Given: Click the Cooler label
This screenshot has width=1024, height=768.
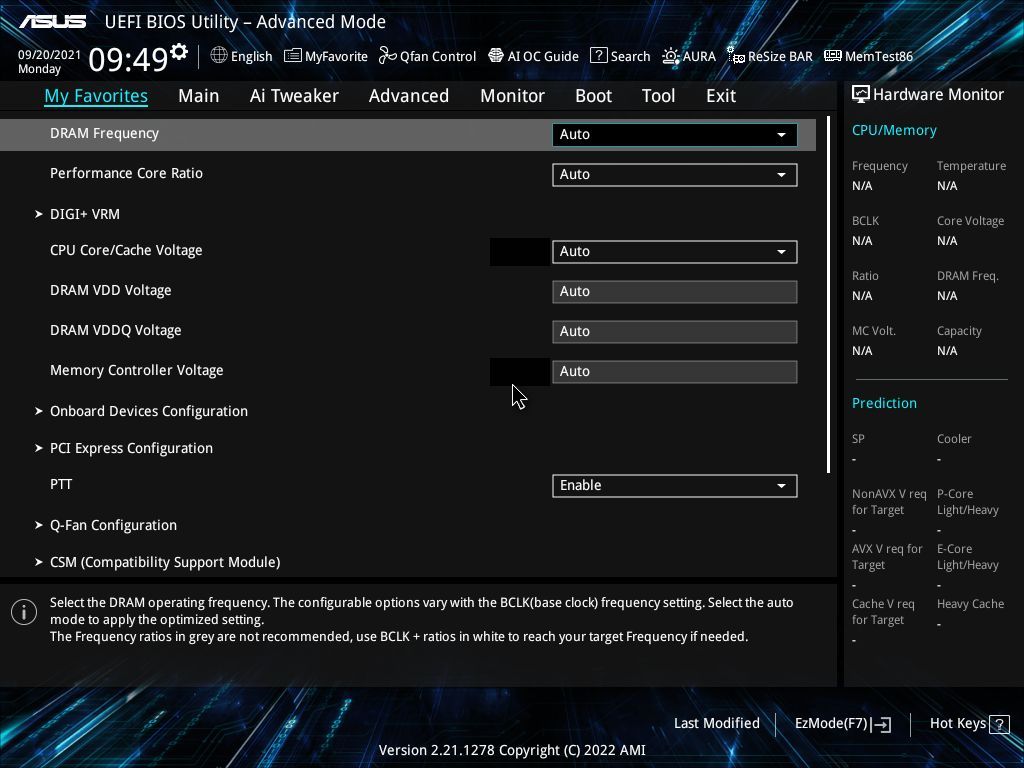Looking at the screenshot, I should click(954, 439).
